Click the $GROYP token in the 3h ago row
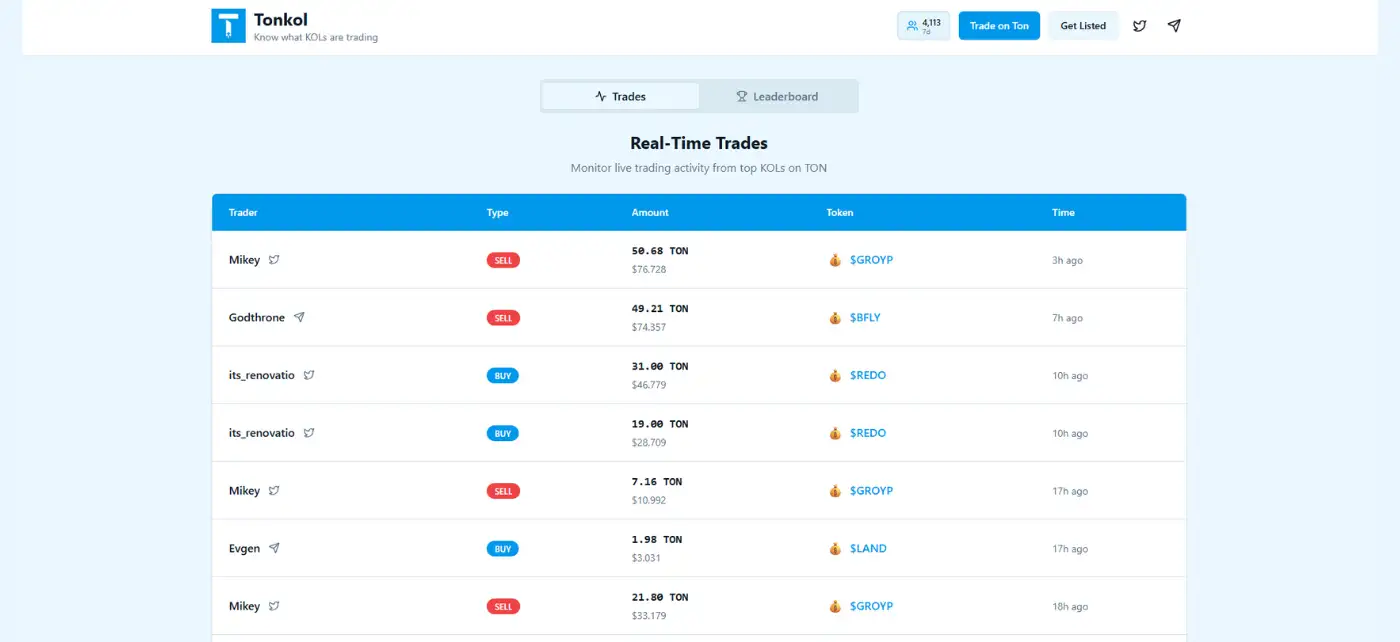This screenshot has width=1400, height=642. tap(871, 260)
